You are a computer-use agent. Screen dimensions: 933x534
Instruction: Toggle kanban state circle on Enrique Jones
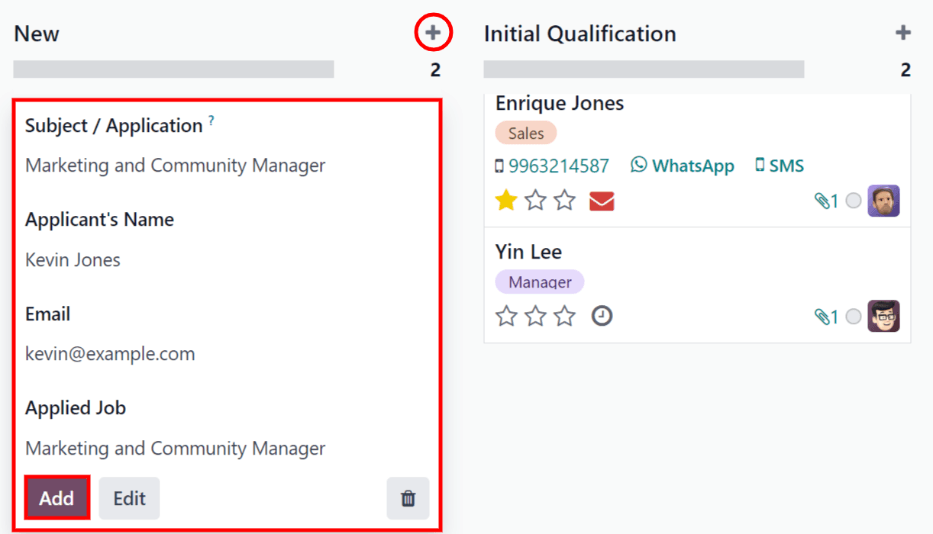[x=853, y=201]
